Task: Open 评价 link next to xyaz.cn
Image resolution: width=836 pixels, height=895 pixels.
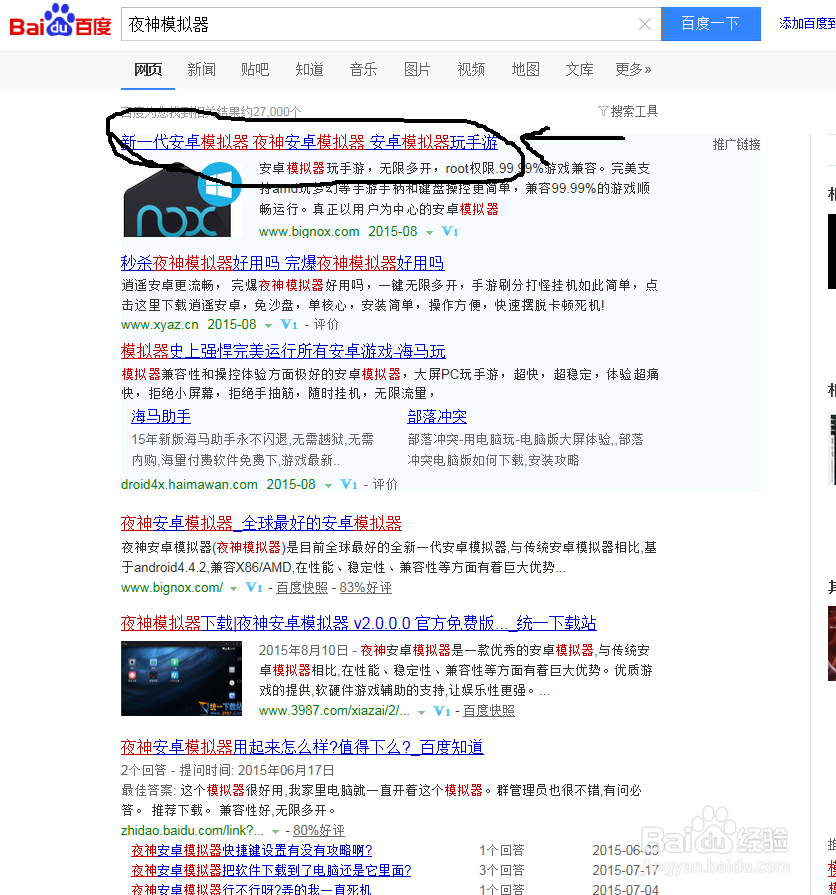Action: 326,324
